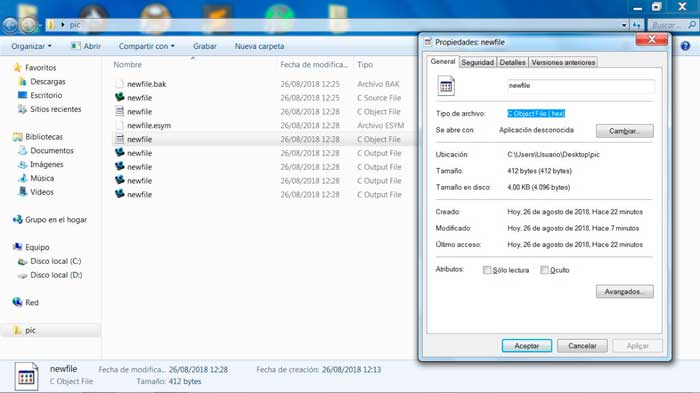Switch to the Seguridad tab
The width and height of the screenshot is (700, 393).
477,63
